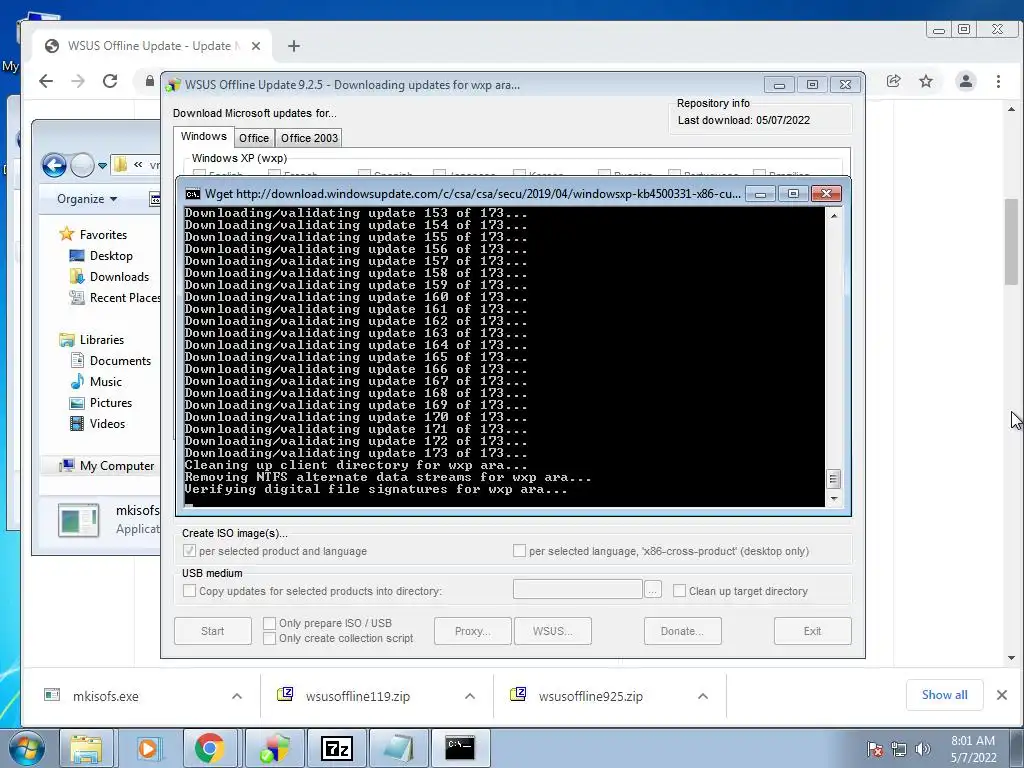Close the WSUS Offline Update browser tab

point(256,46)
